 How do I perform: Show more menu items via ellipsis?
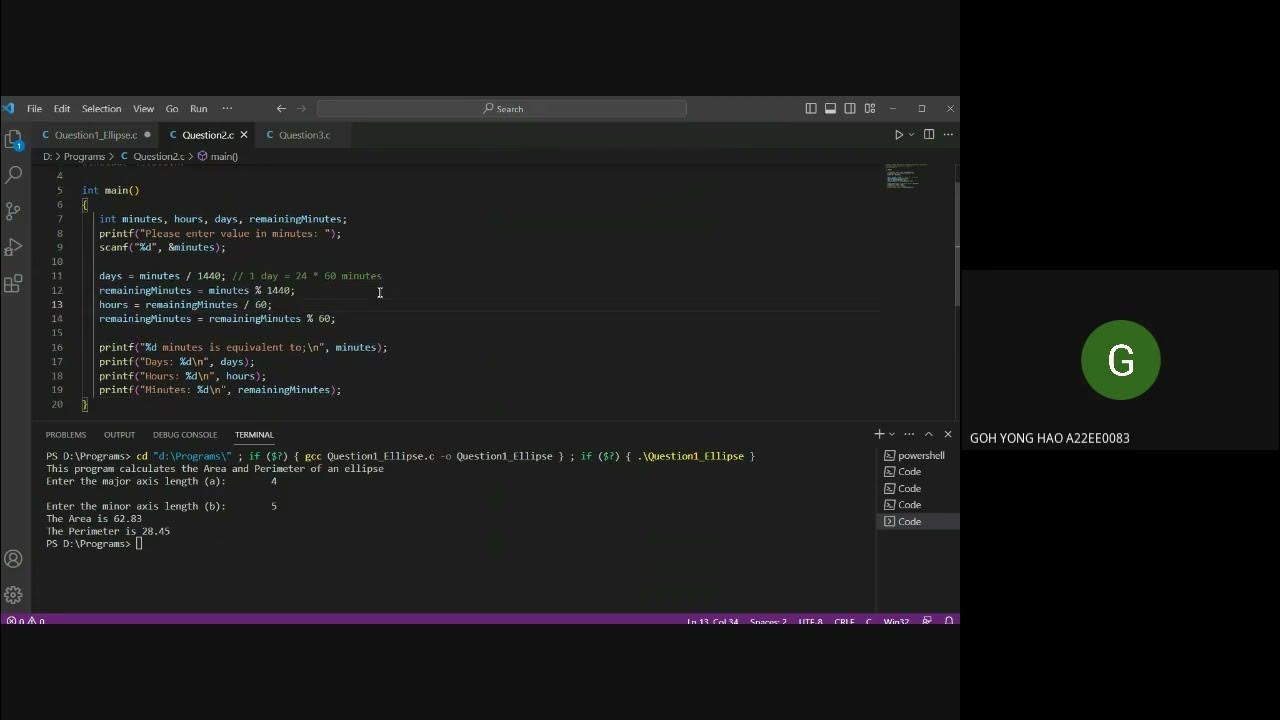(x=227, y=108)
